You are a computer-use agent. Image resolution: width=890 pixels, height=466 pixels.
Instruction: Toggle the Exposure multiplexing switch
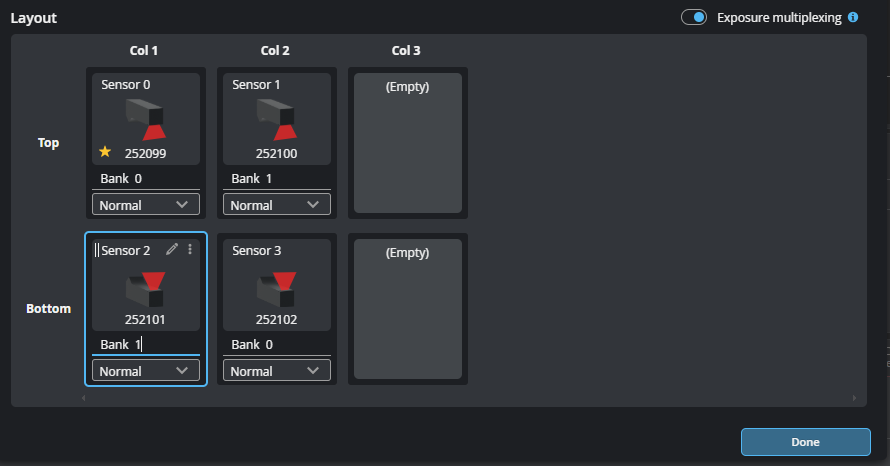pos(694,17)
